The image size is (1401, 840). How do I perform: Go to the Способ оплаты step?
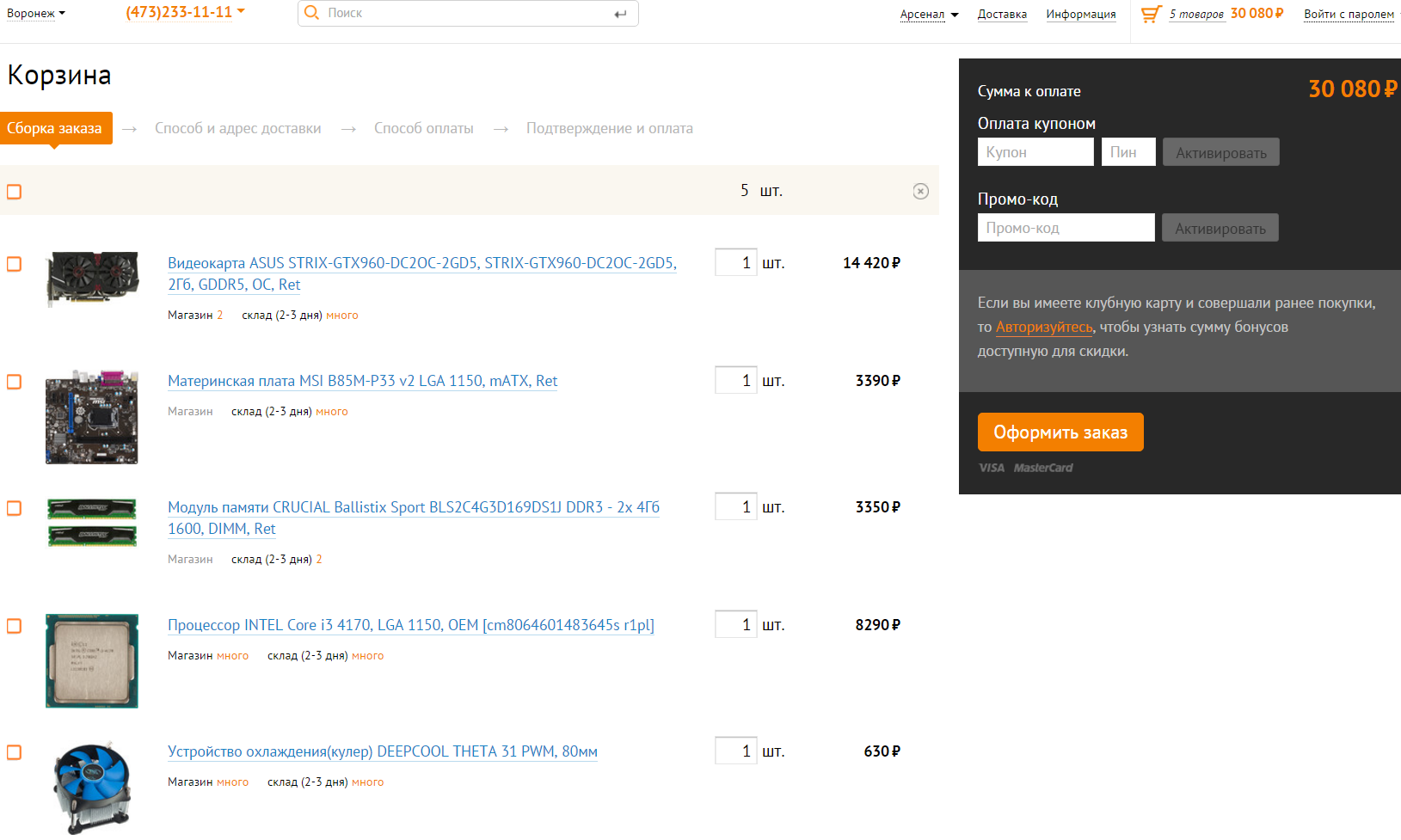point(424,128)
